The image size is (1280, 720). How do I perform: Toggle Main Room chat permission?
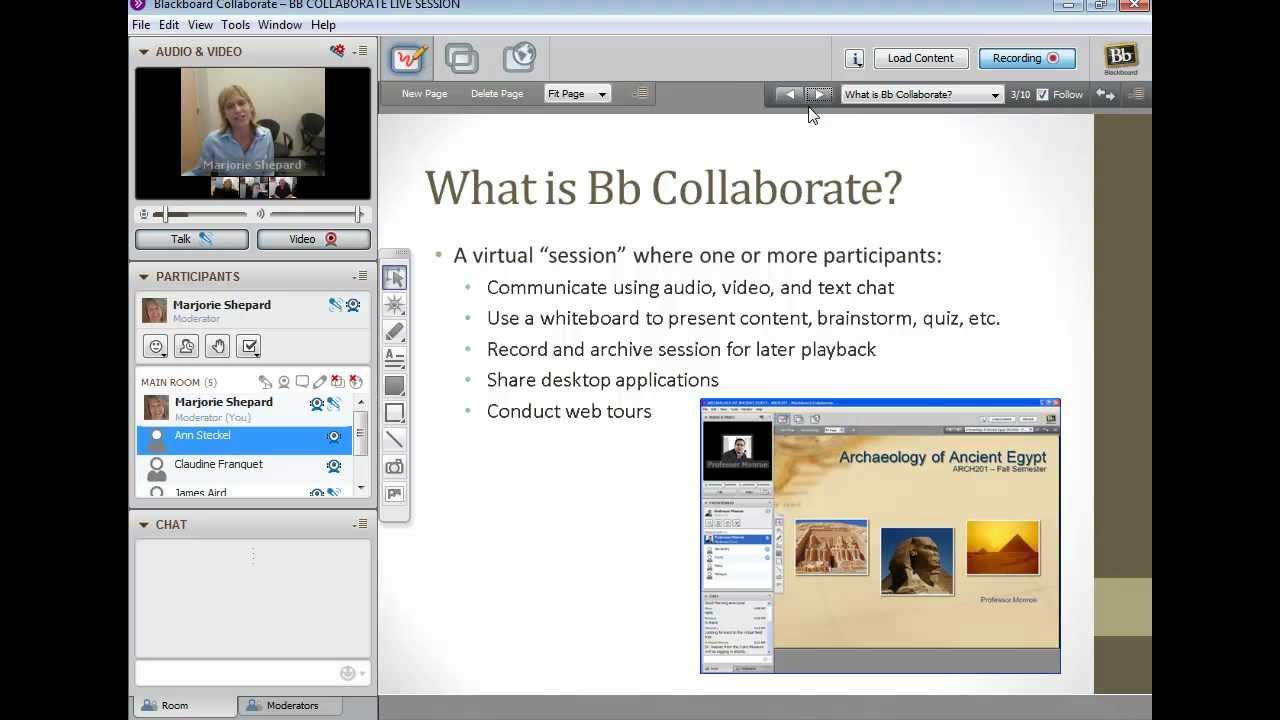point(302,382)
